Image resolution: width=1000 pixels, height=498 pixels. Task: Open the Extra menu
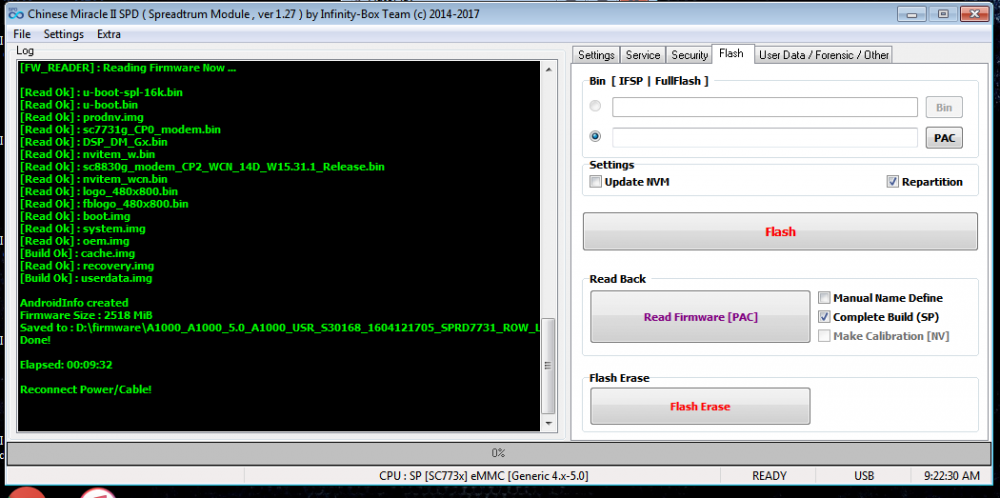[109, 34]
